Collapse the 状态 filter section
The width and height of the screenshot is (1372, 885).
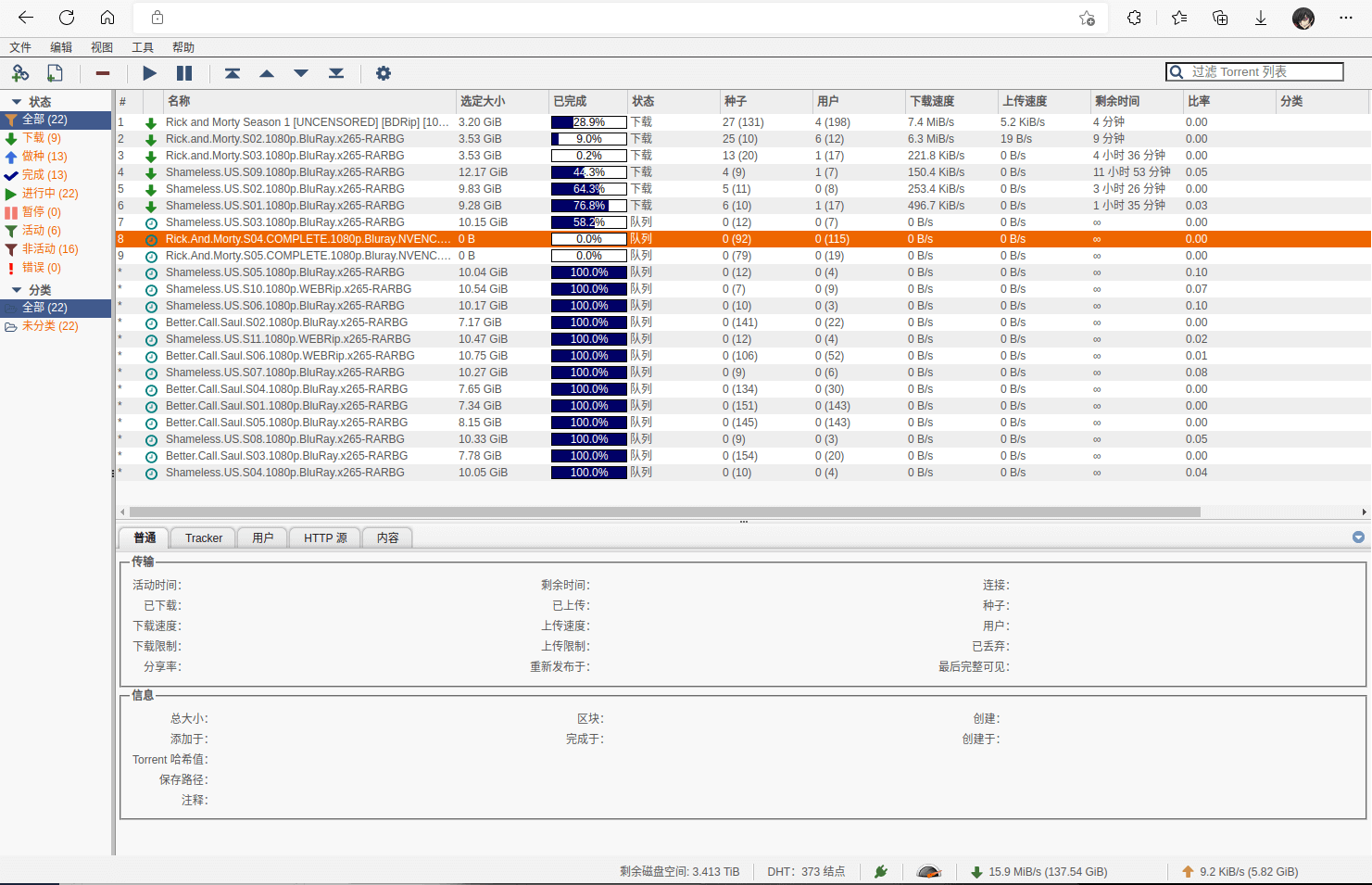16,102
